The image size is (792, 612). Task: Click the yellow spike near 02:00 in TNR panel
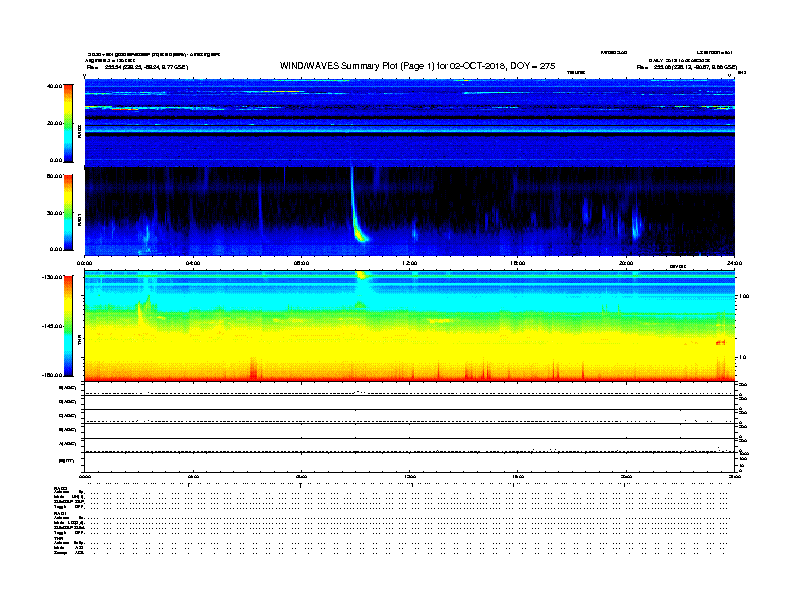(x=140, y=313)
